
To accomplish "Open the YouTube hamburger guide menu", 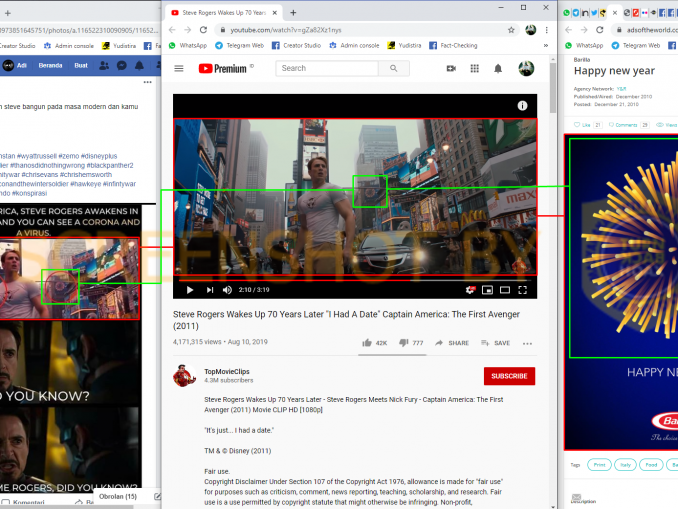I will pyautogui.click(x=179, y=68).
